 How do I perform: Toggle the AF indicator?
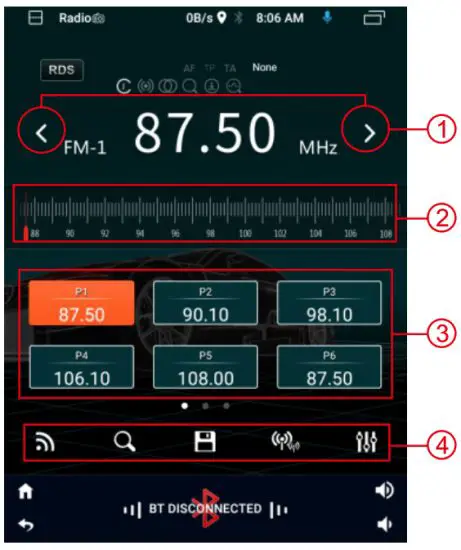point(189,68)
